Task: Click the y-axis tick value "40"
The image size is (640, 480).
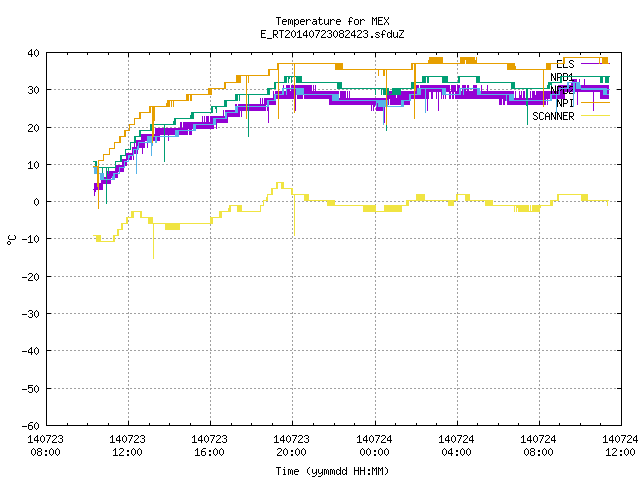Action: tap(33, 53)
